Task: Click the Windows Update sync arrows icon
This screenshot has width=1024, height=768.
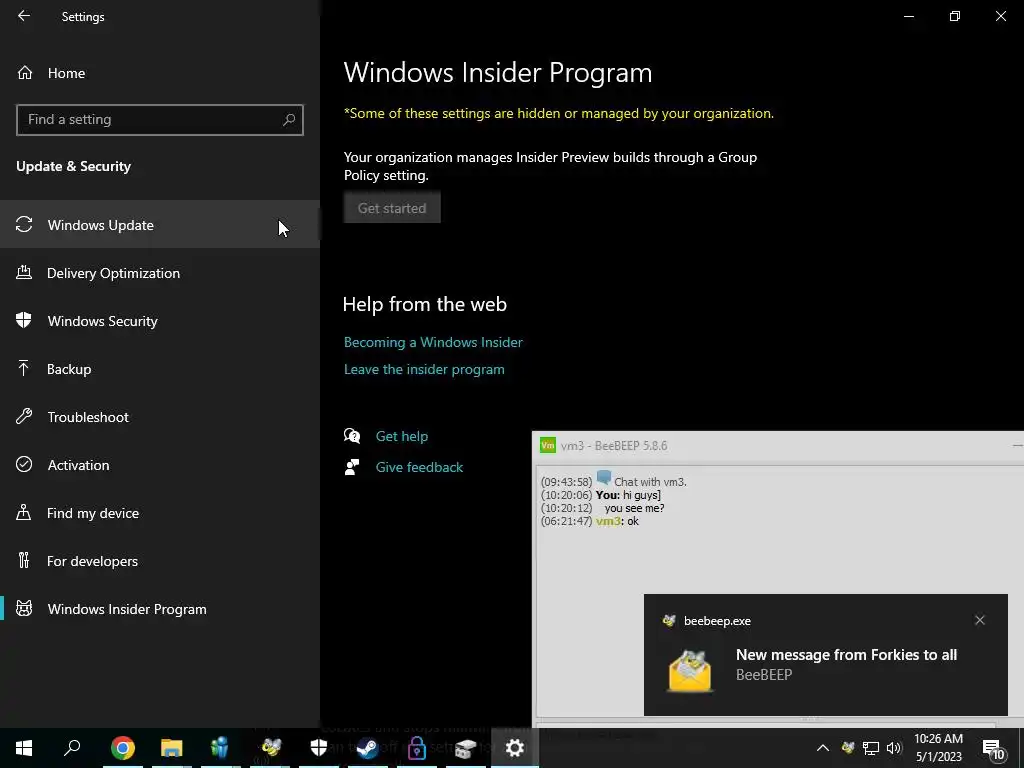Action: 24,225
